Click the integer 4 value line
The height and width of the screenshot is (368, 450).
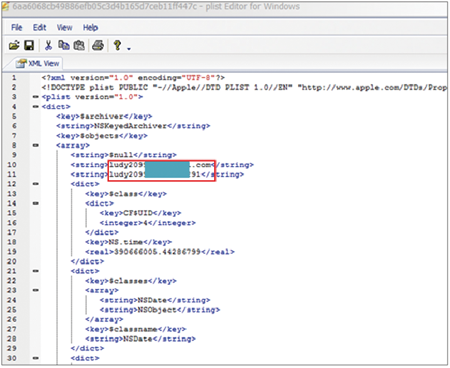(148, 223)
